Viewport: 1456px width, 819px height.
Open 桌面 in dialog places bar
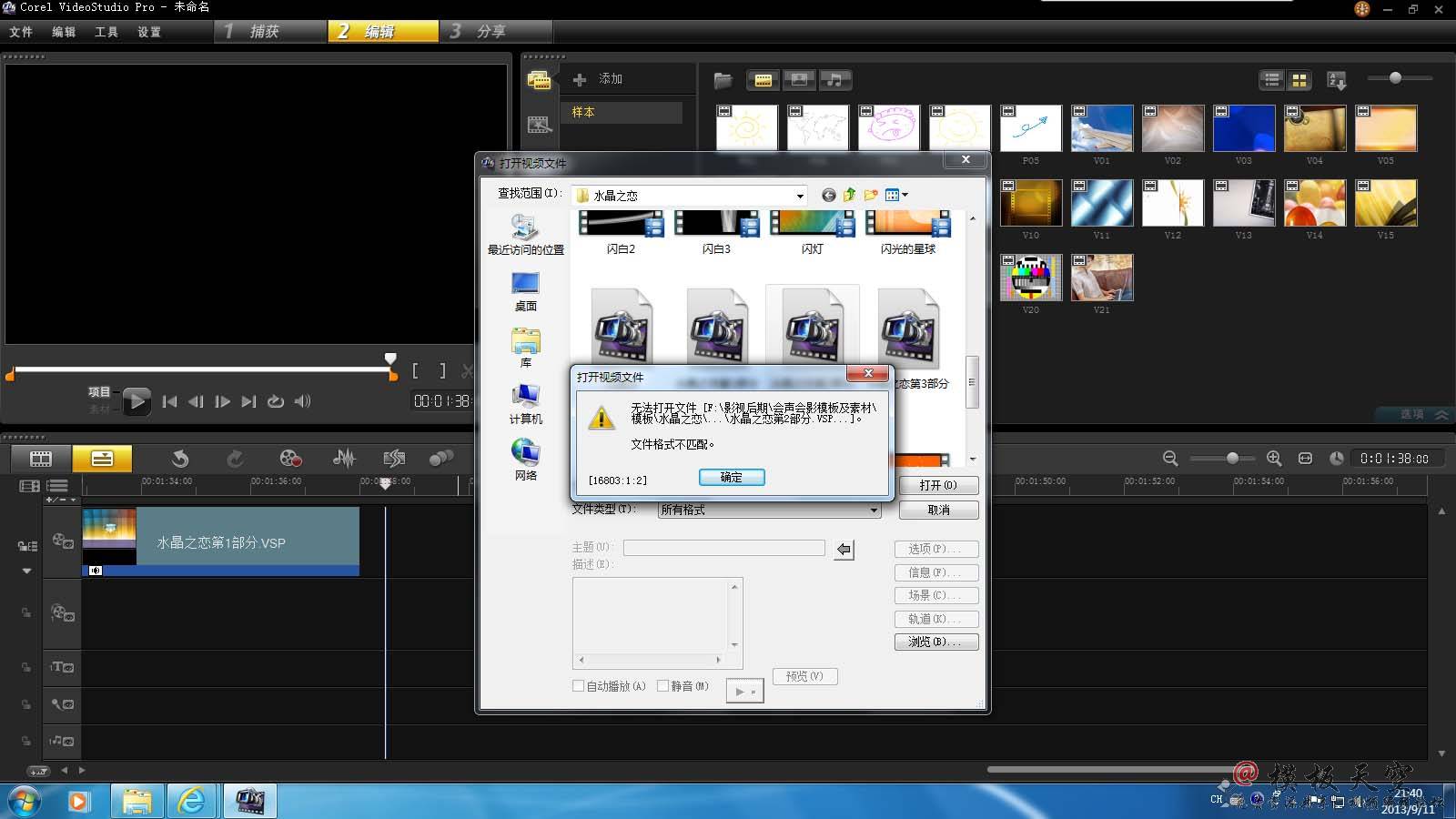click(525, 291)
